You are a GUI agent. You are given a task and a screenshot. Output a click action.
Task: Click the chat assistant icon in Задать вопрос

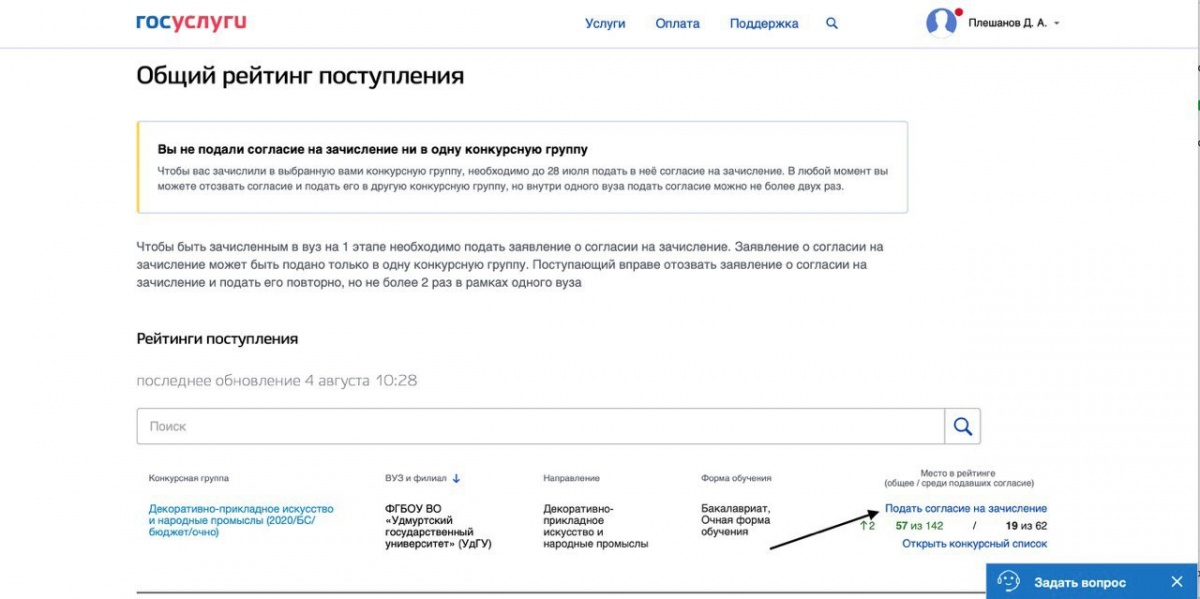(x=1008, y=582)
